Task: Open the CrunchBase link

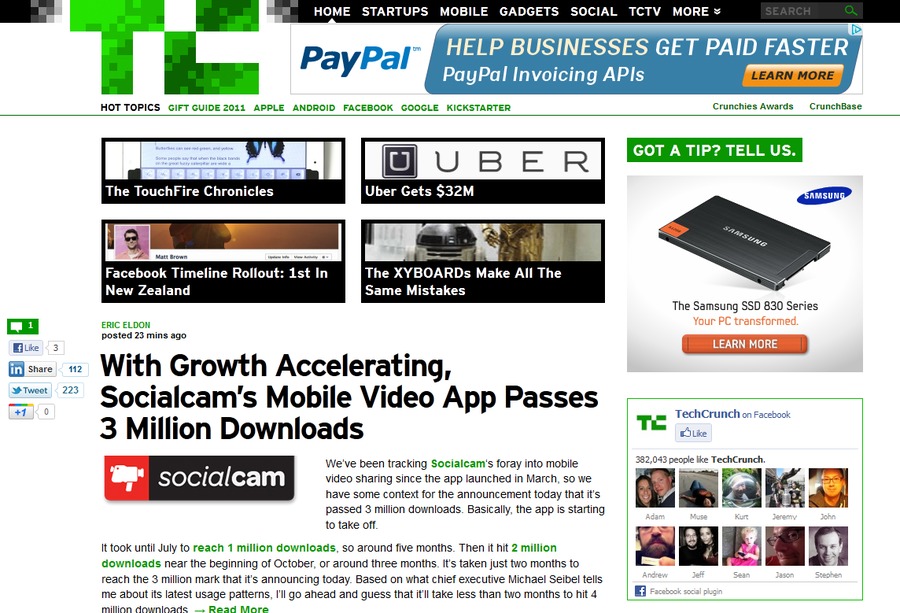Action: pos(835,106)
